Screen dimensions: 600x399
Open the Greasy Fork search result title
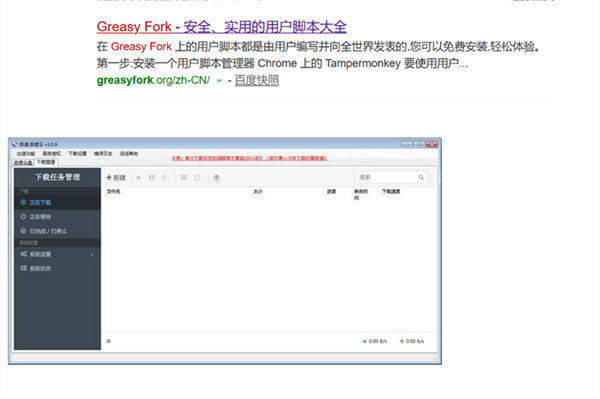click(x=222, y=26)
